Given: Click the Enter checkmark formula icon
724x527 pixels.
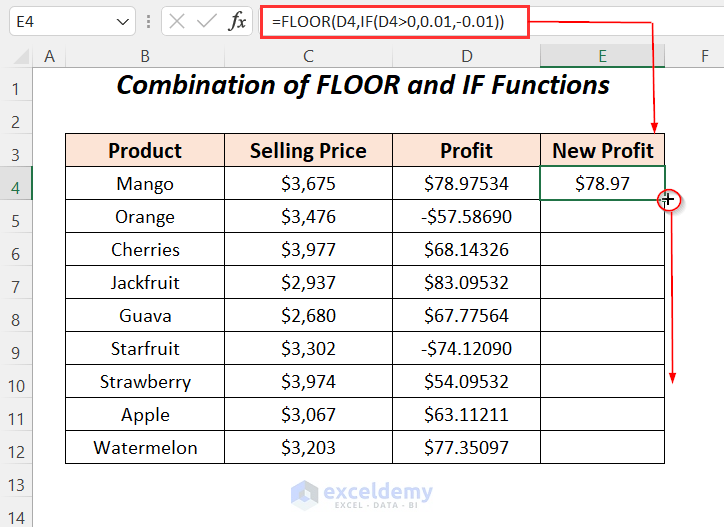Looking at the screenshot, I should click(x=207, y=21).
